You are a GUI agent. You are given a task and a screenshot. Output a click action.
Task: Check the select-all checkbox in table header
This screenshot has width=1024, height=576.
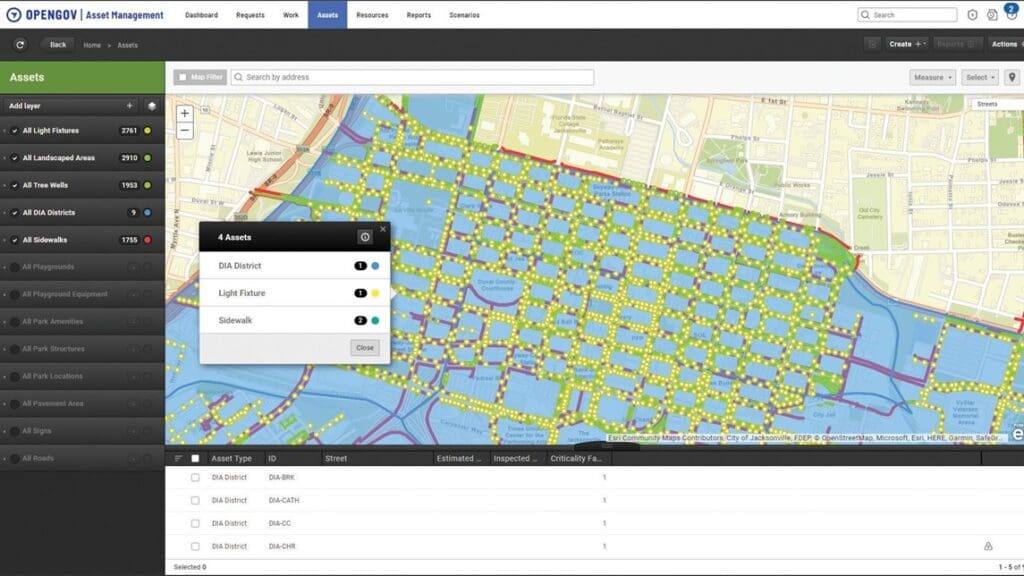pos(195,458)
